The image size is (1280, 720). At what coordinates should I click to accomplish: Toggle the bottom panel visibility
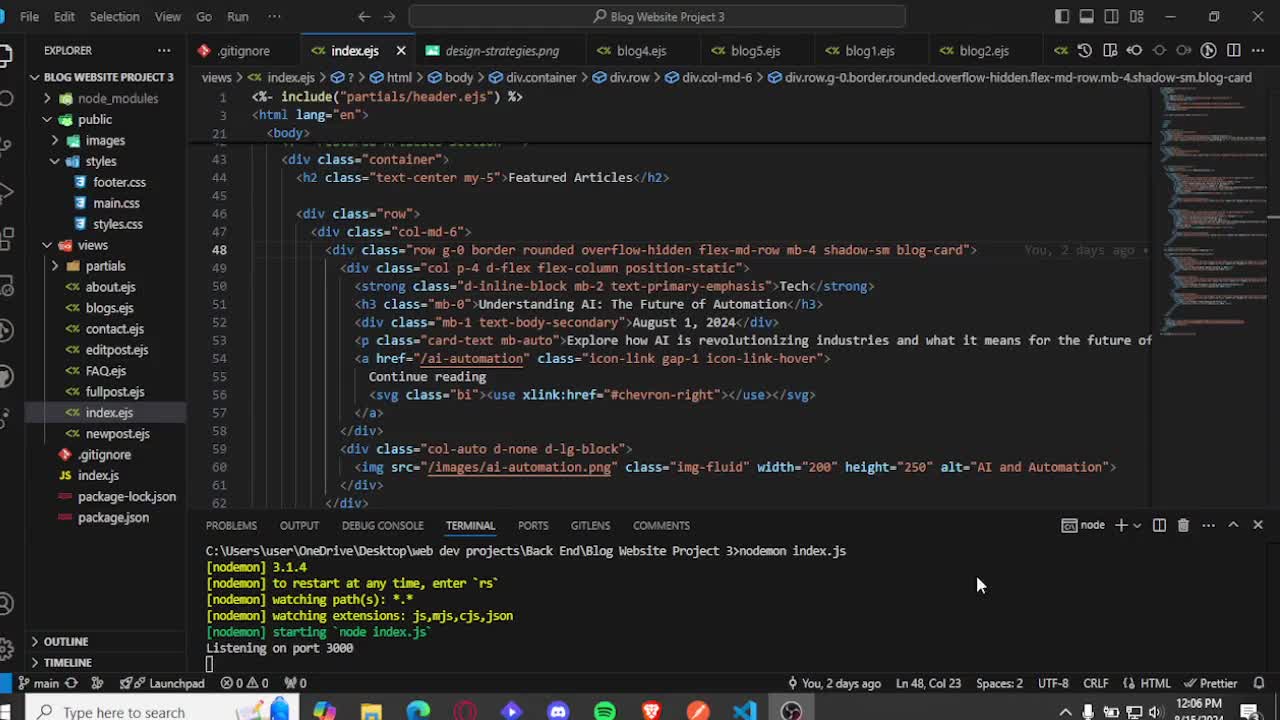[x=1087, y=16]
